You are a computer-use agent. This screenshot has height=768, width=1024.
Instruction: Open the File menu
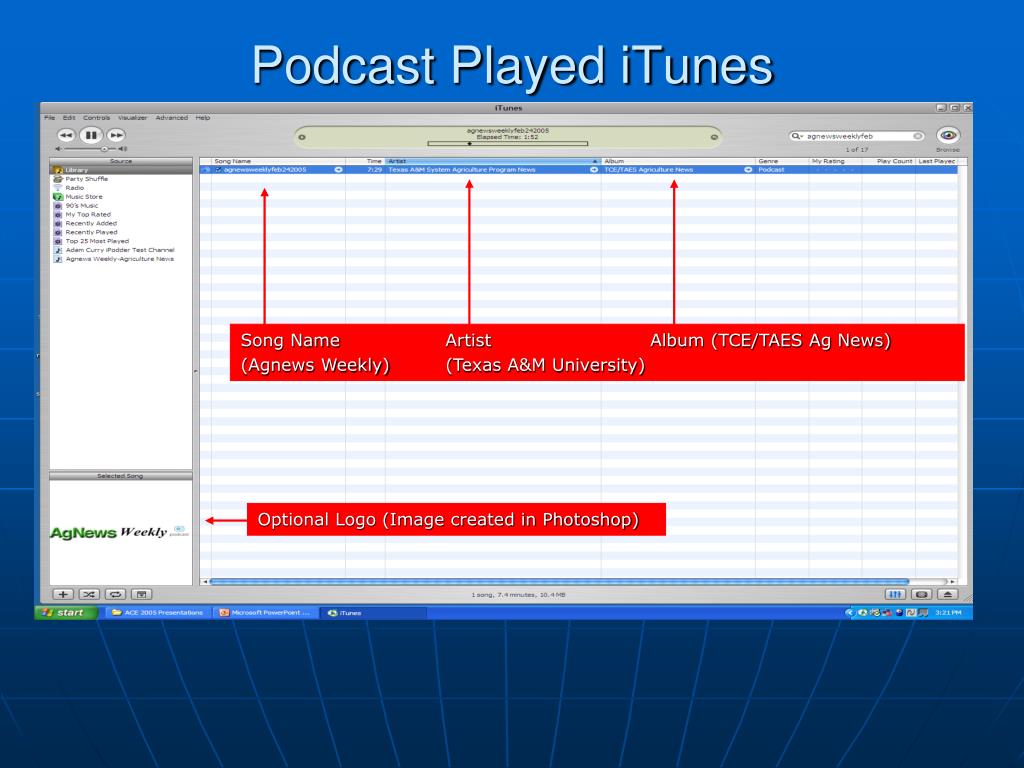pyautogui.click(x=50, y=118)
